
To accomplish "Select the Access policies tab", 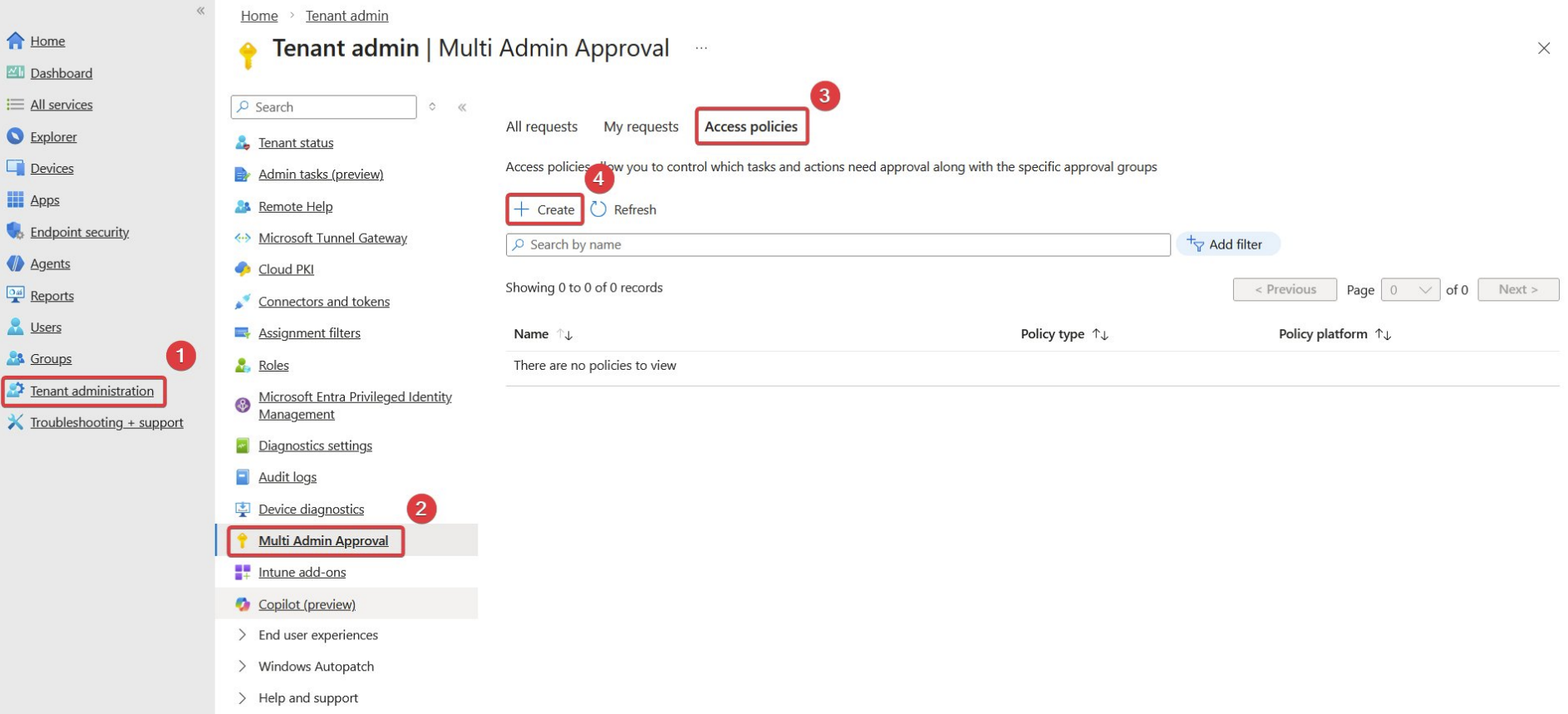I will tap(751, 126).
